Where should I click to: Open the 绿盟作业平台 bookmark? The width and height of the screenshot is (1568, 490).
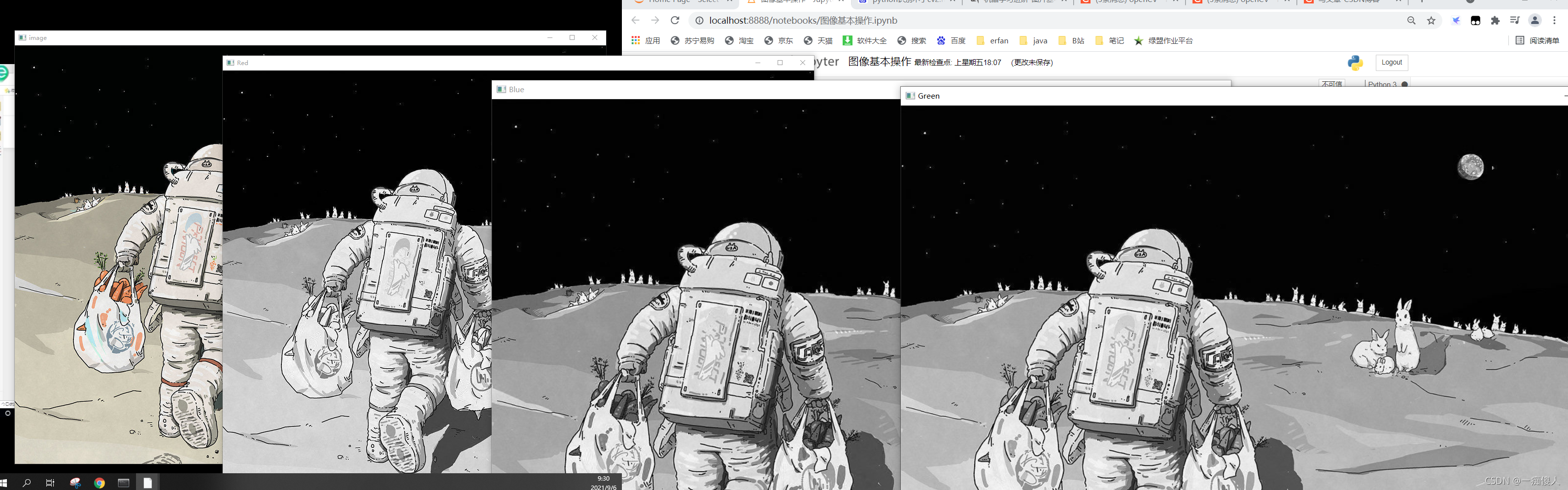[1163, 41]
